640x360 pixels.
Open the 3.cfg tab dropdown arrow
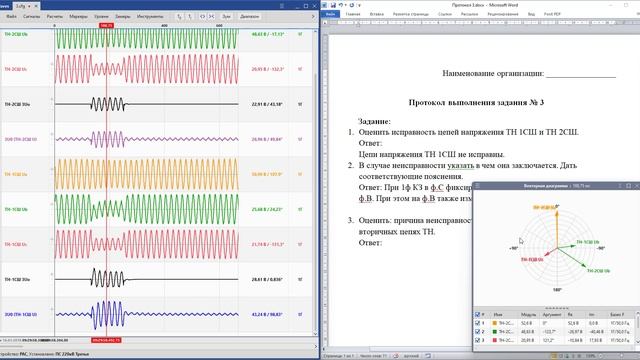pyautogui.click(x=29, y=6)
